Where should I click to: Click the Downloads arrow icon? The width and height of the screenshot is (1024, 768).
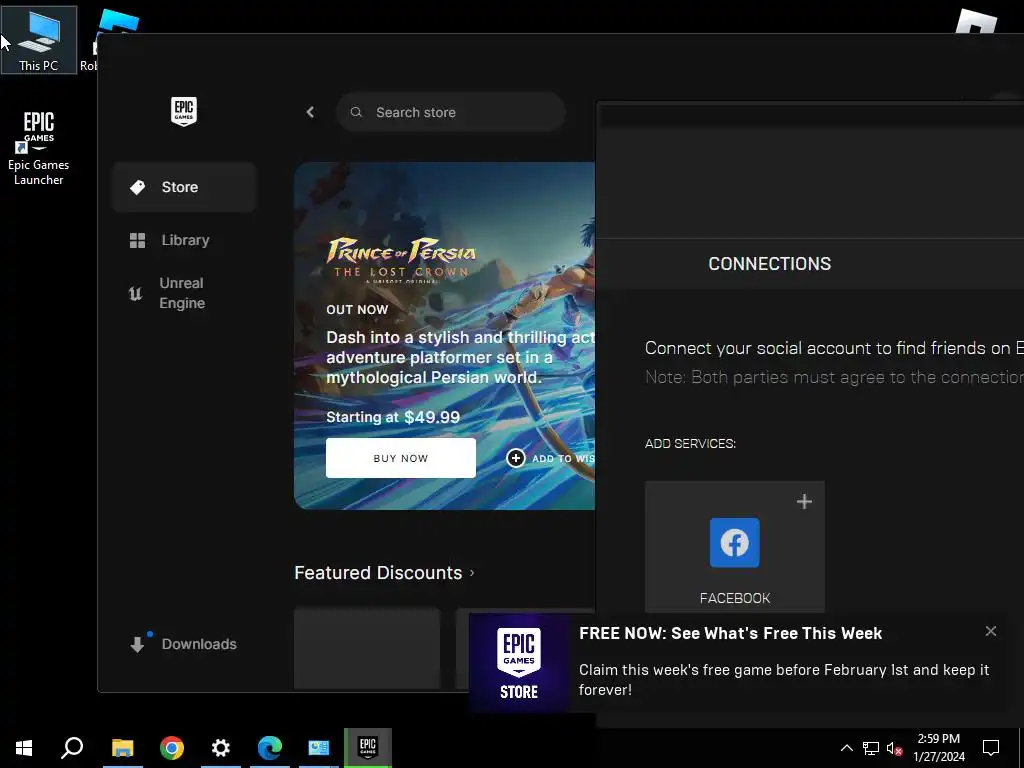click(137, 645)
